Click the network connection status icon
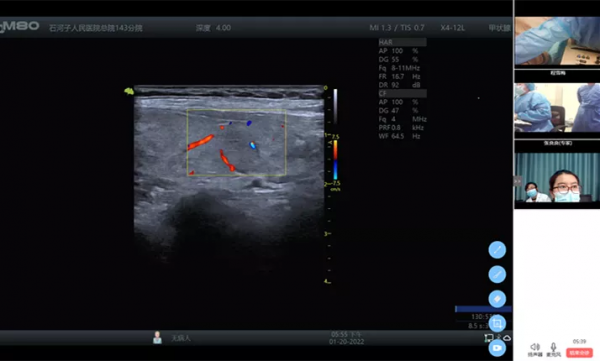The height and width of the screenshot is (361, 600). [x=489, y=338]
